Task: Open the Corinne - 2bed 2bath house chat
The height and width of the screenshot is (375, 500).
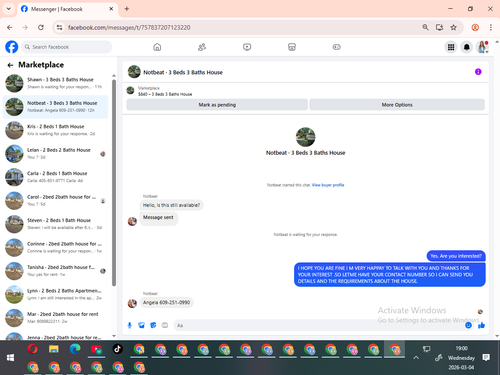Action: tap(55, 247)
